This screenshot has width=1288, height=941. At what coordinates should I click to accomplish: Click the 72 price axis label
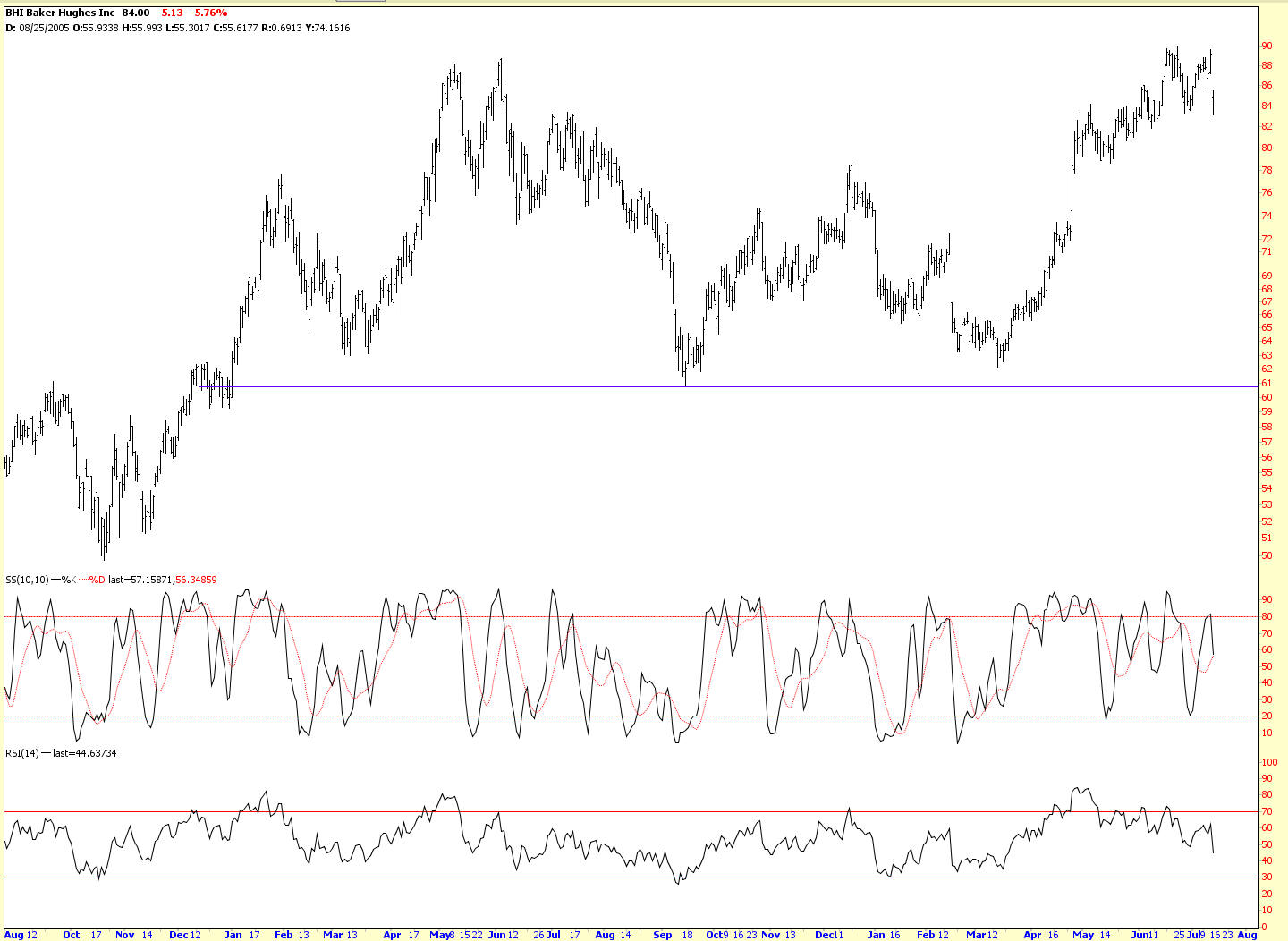1267,240
